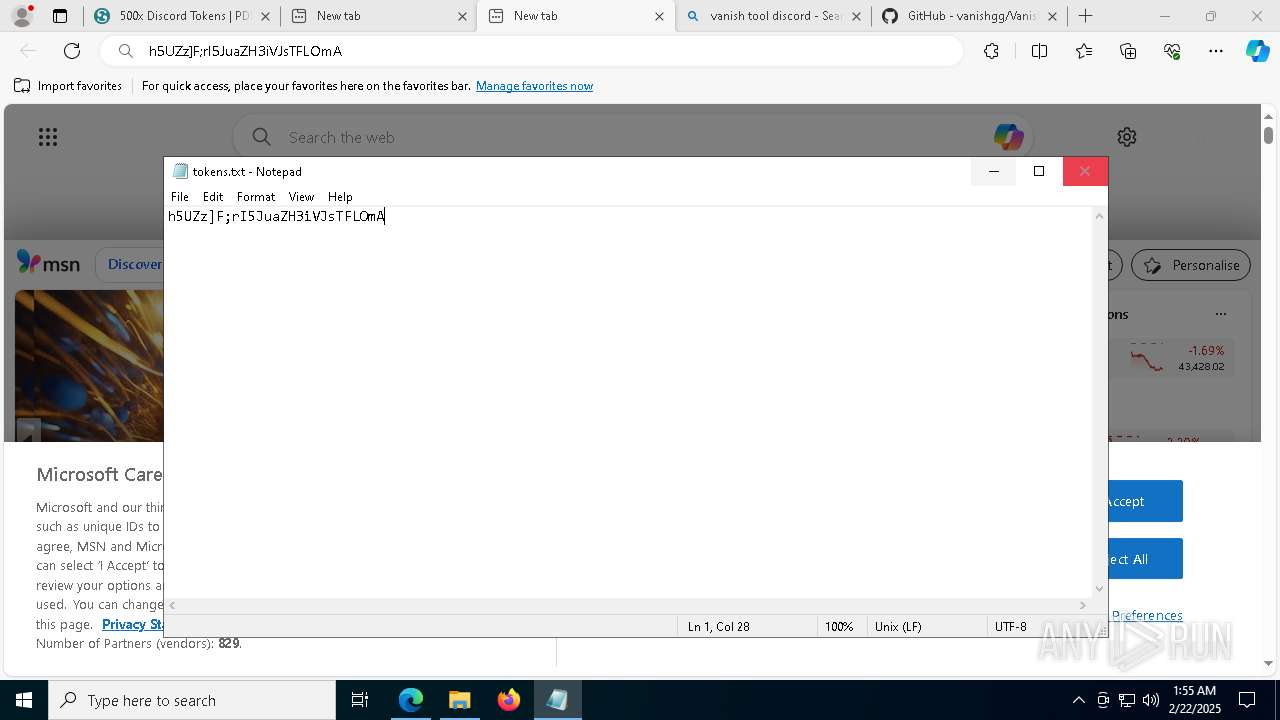Select the Discover feed tab
Image resolution: width=1280 pixels, height=720 pixels.
134,264
